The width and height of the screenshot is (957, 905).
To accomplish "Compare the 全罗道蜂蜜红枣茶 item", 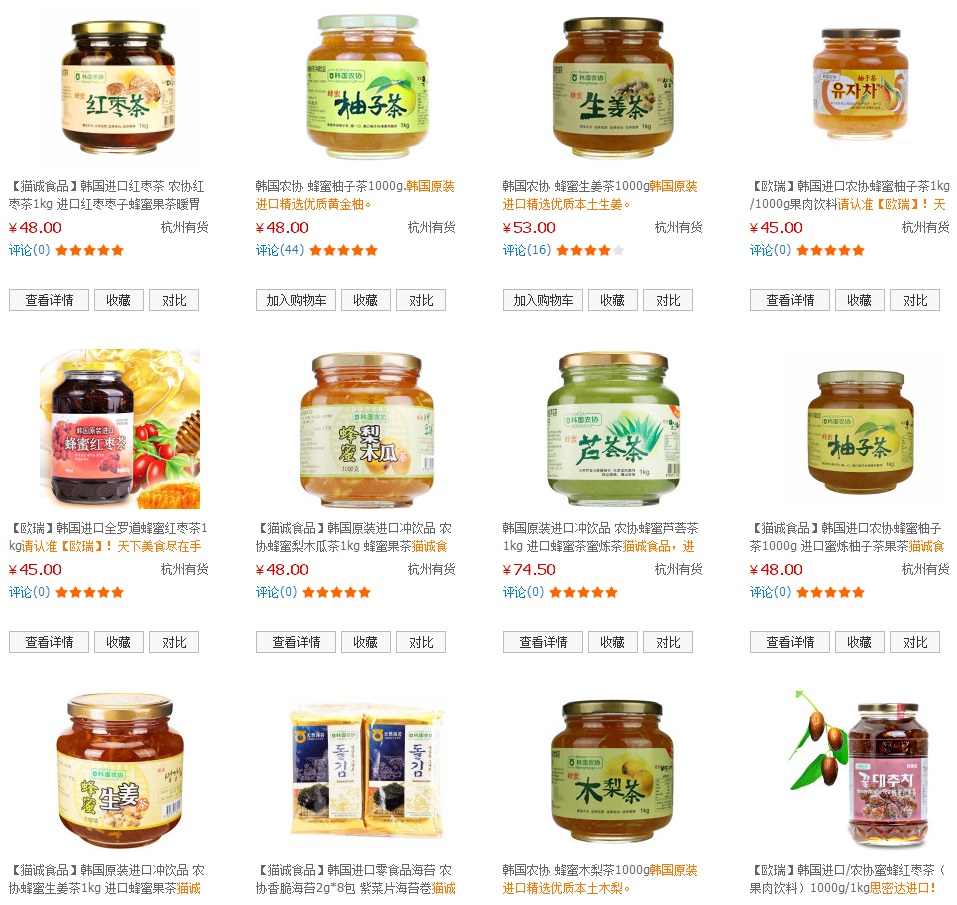I will (174, 642).
